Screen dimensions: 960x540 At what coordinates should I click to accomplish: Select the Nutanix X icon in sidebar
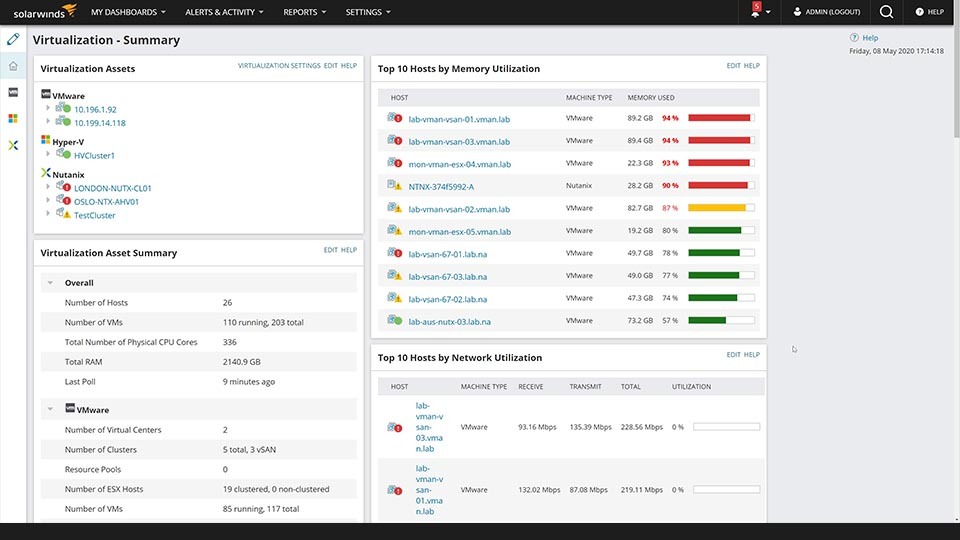coord(13,145)
